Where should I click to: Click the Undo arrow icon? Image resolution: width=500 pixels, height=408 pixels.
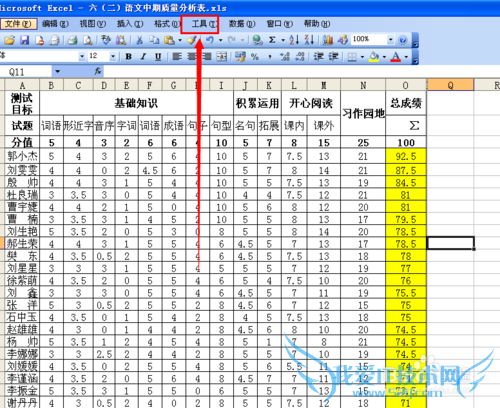click(x=210, y=40)
